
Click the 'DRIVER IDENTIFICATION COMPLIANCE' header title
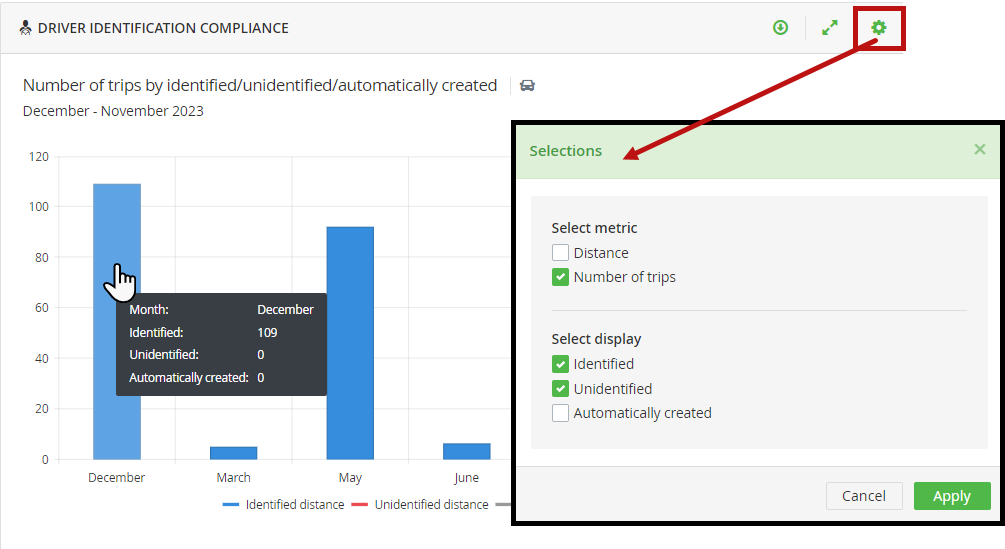coord(163,28)
